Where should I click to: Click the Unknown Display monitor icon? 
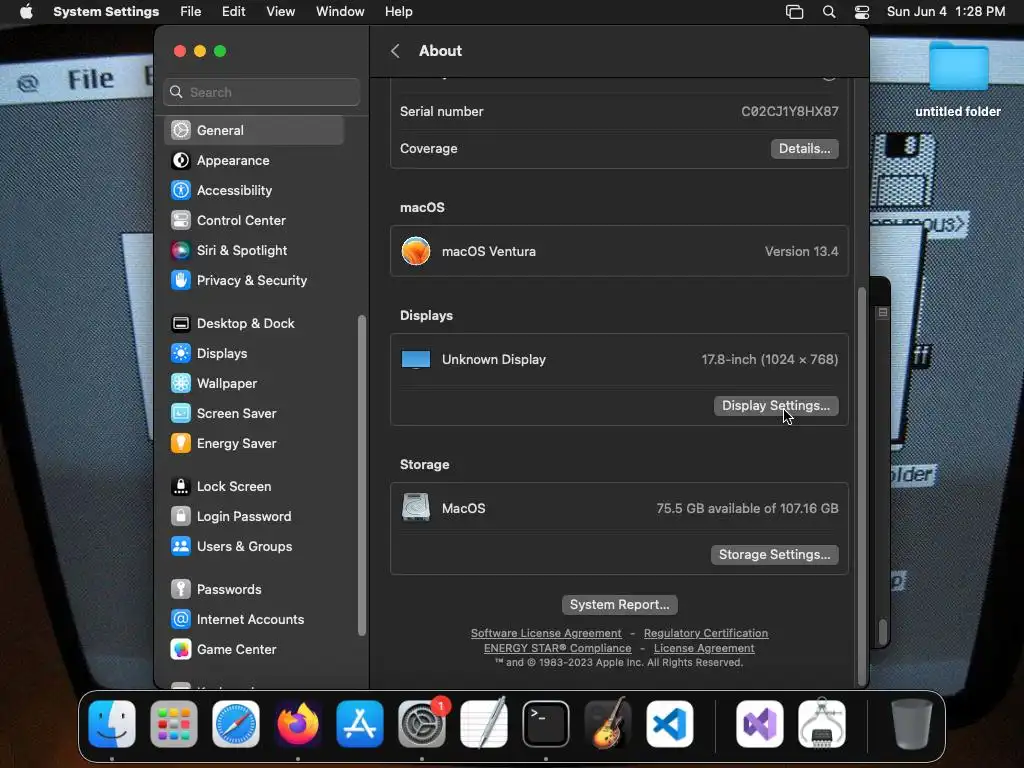[416, 359]
